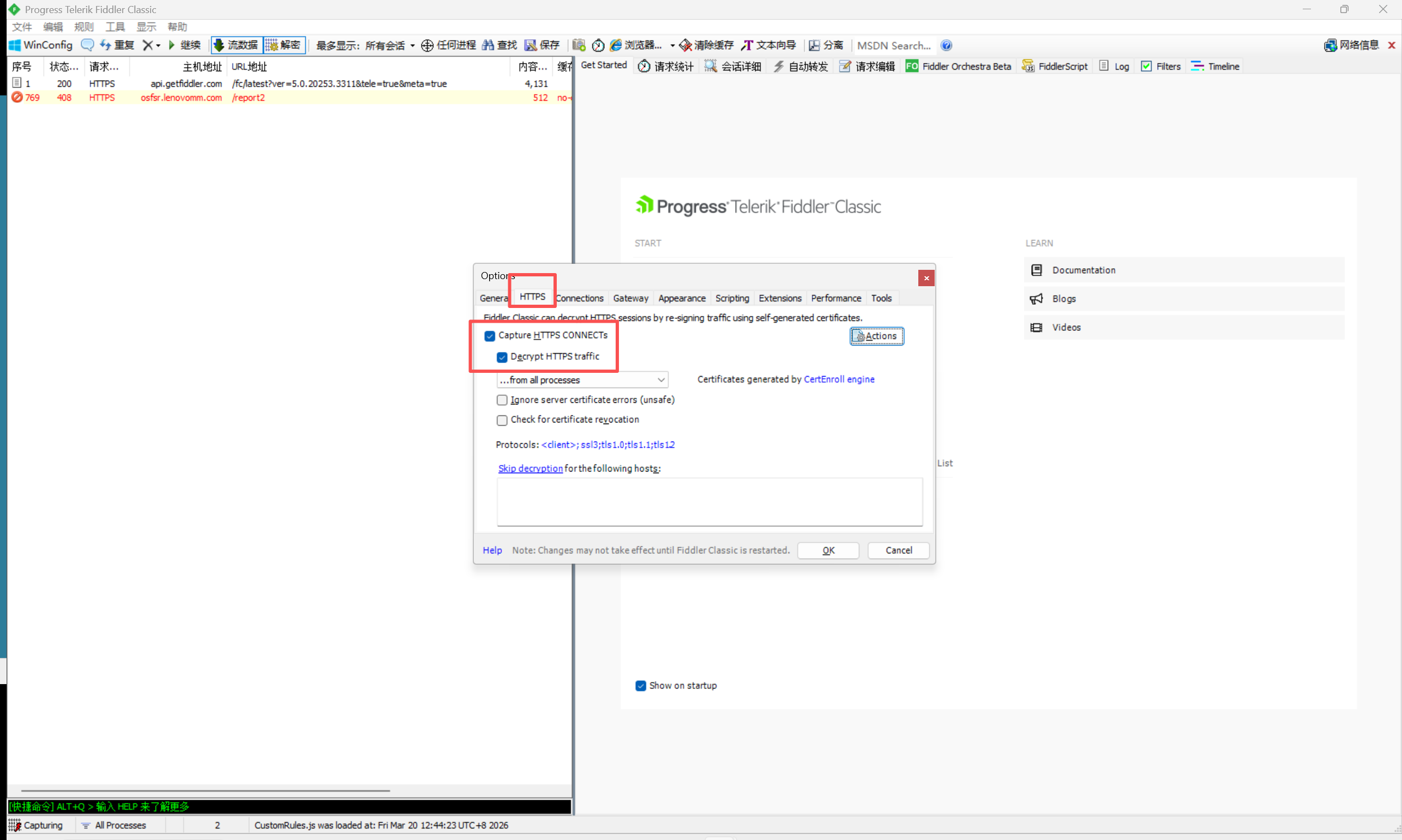Open the 文本向导 TextWizard tool
1402x840 pixels.
(768, 45)
